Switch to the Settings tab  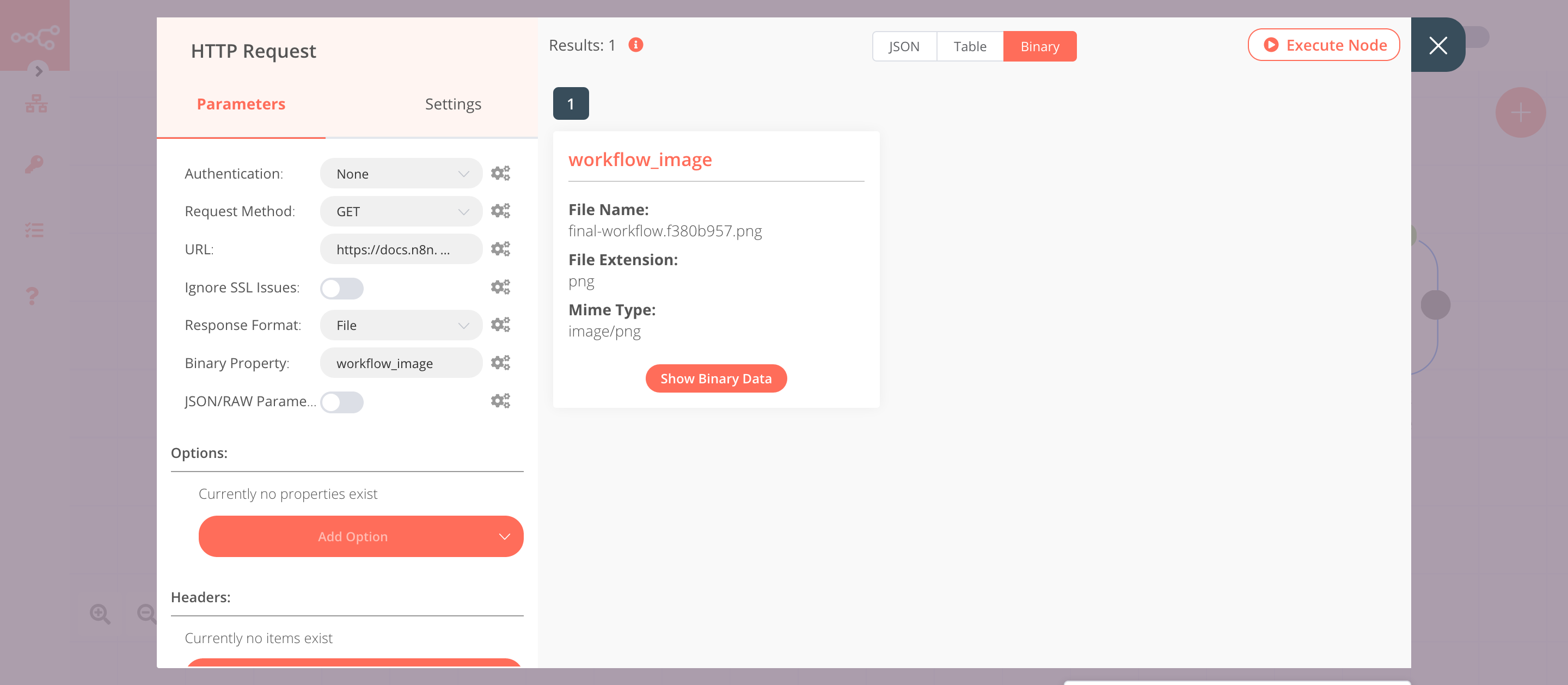tap(453, 103)
